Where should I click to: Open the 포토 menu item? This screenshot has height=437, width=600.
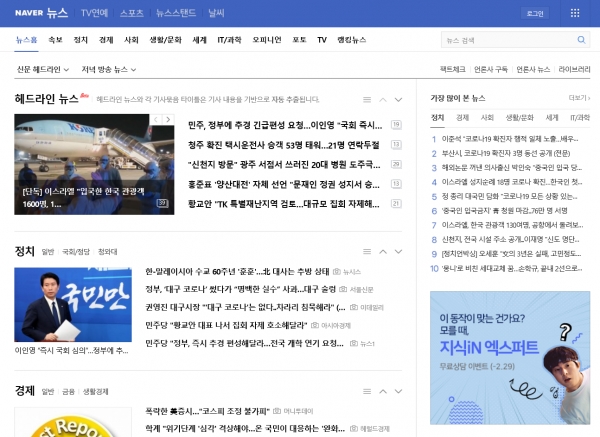point(299,39)
